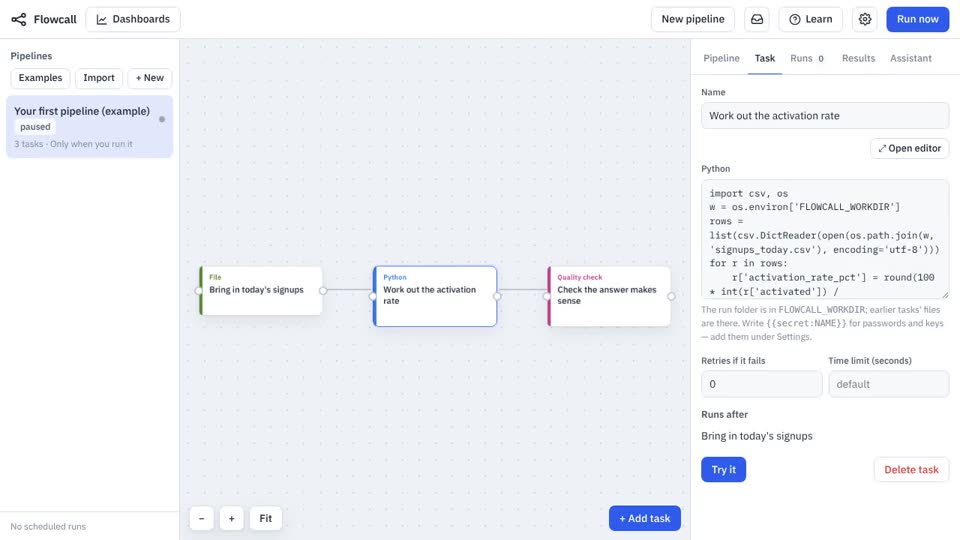Viewport: 960px width, 540px height.
Task: Select Your first pipeline (example) entry
Action: click(89, 127)
